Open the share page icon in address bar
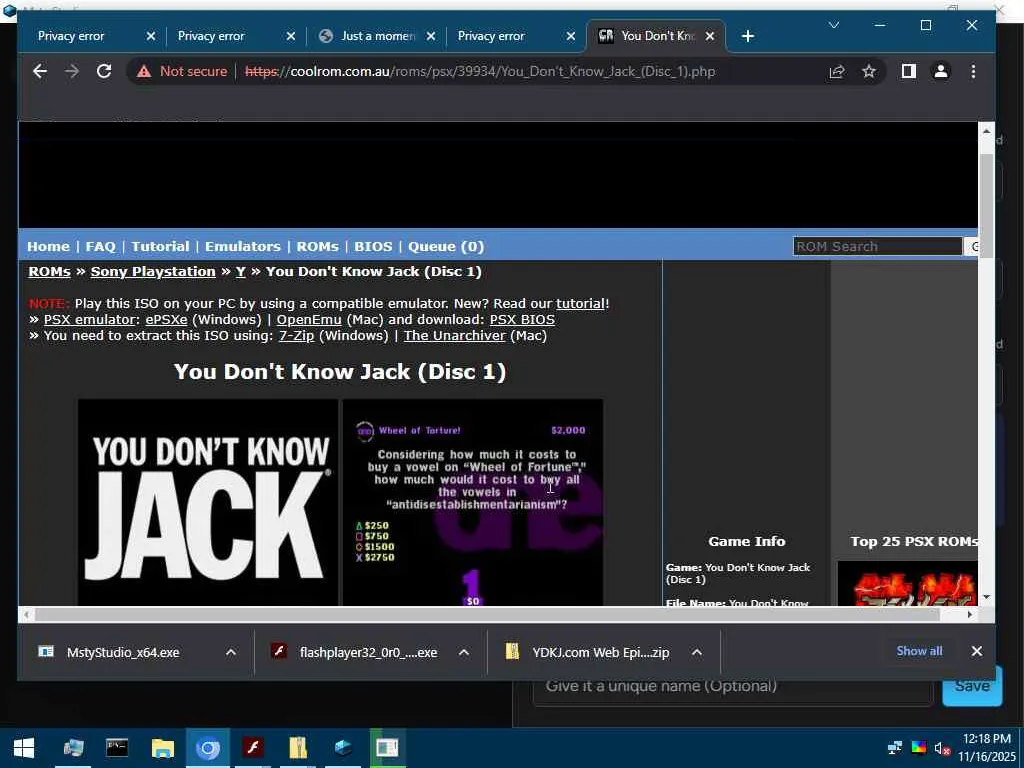1024x768 pixels. (x=837, y=71)
